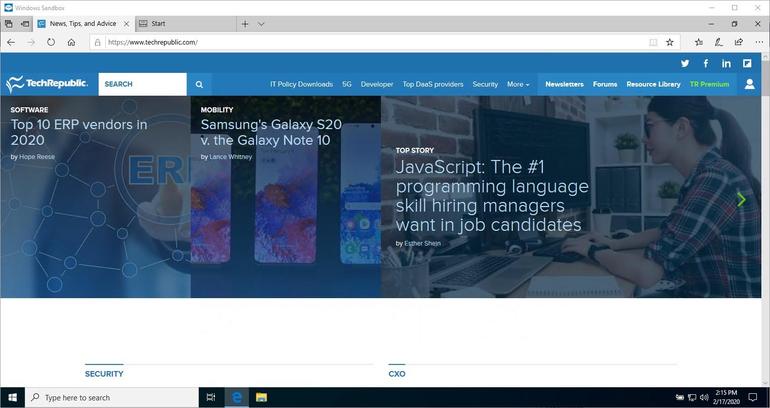This screenshot has height=408, width=770.
Task: Go back to previous page
Action: point(11,42)
